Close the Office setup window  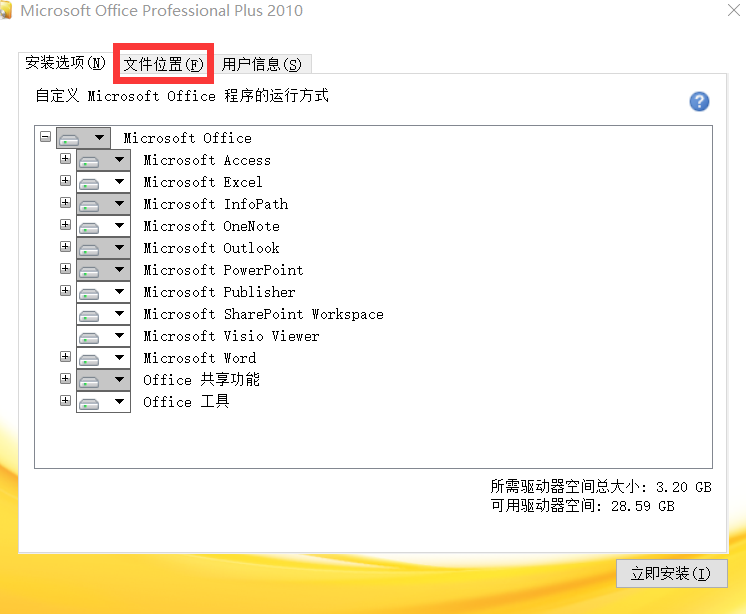[734, 10]
